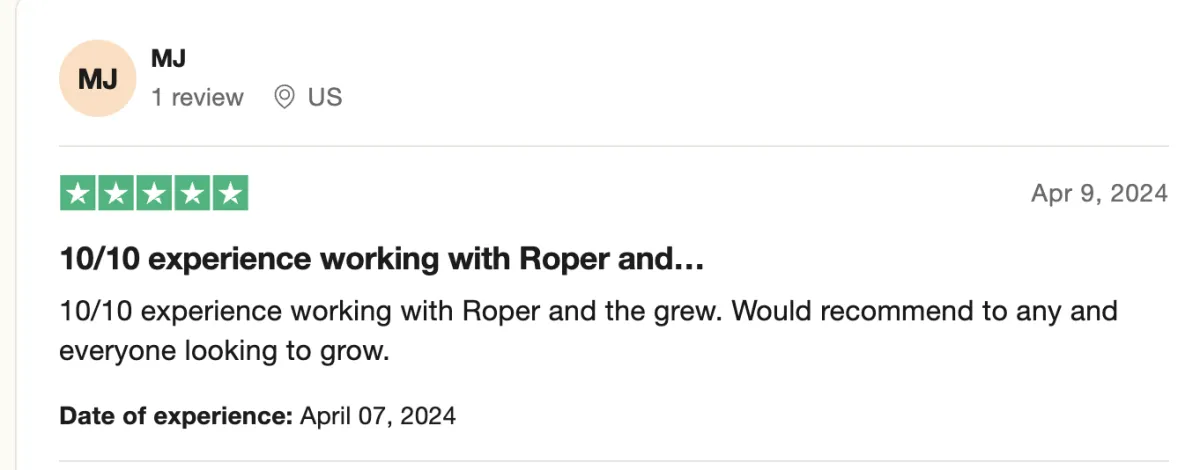Viewport: 1200px width, 470px height.
Task: Click the April 07, 2024 experience date
Action: pyautogui.click(x=378, y=415)
